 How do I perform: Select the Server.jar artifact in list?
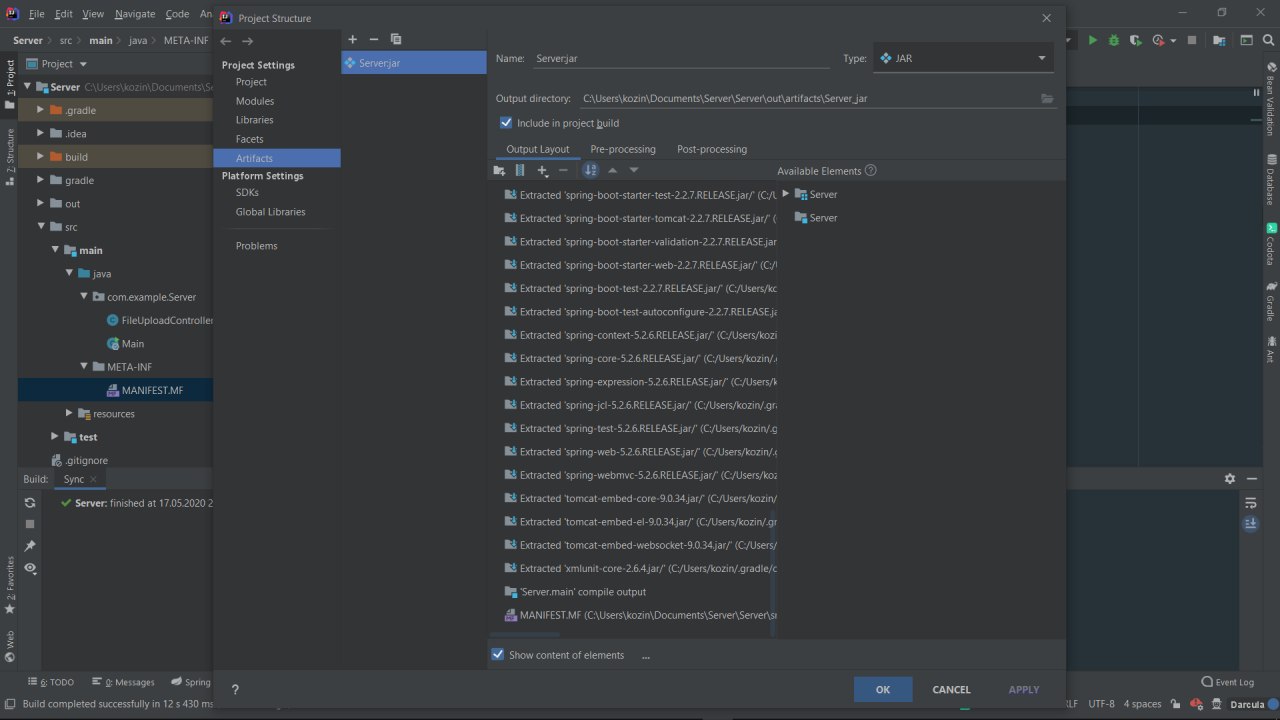414,62
